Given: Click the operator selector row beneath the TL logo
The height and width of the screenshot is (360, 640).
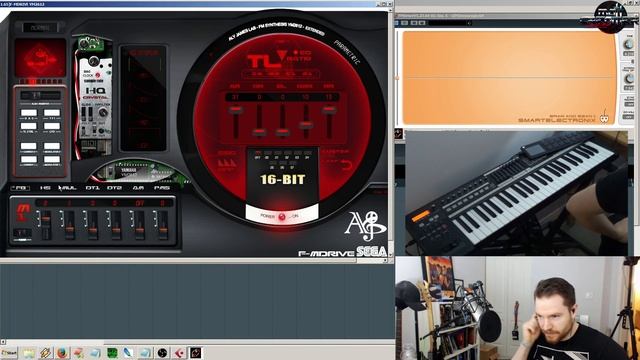Looking at the screenshot, I should (x=282, y=74).
